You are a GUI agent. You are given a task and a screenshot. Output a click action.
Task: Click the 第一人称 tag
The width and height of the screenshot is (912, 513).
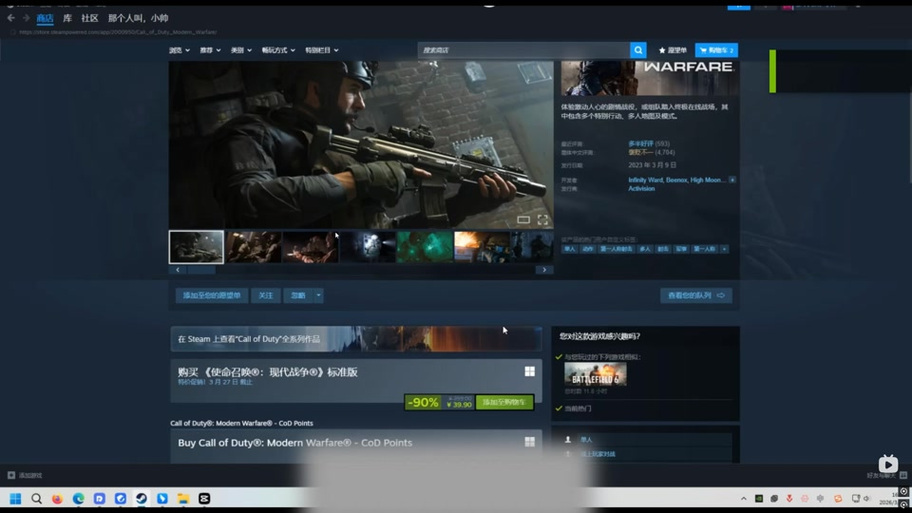click(x=704, y=249)
